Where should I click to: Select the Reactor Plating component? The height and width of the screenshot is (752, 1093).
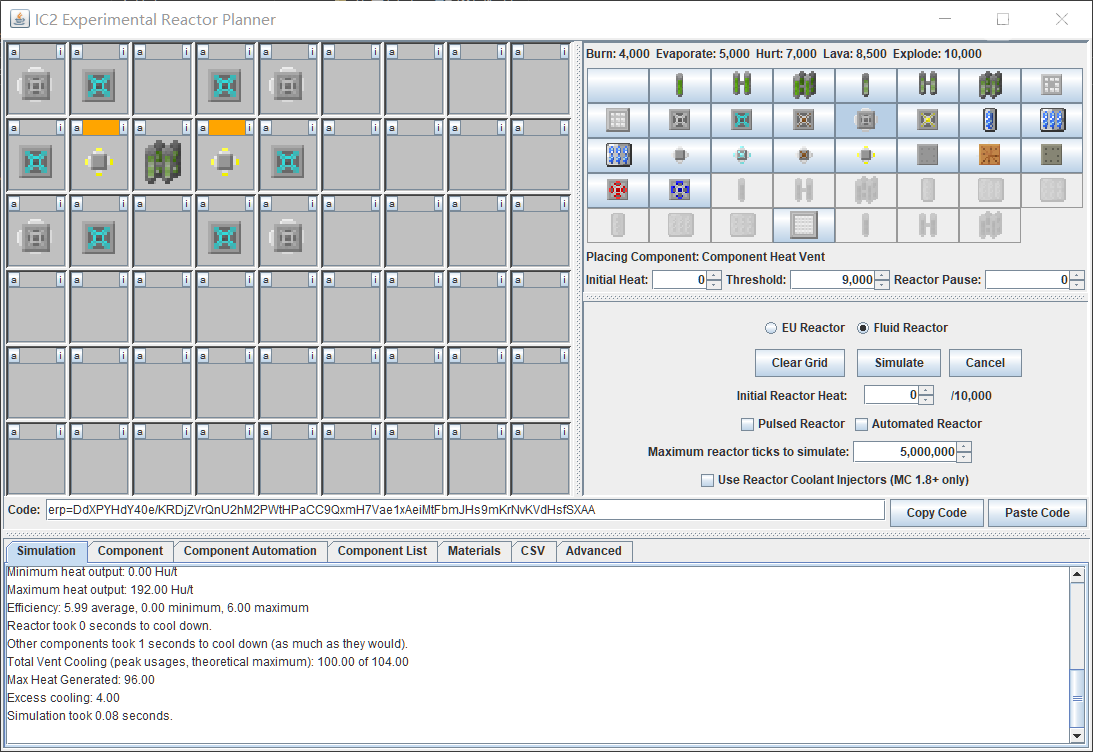[x=928, y=155]
